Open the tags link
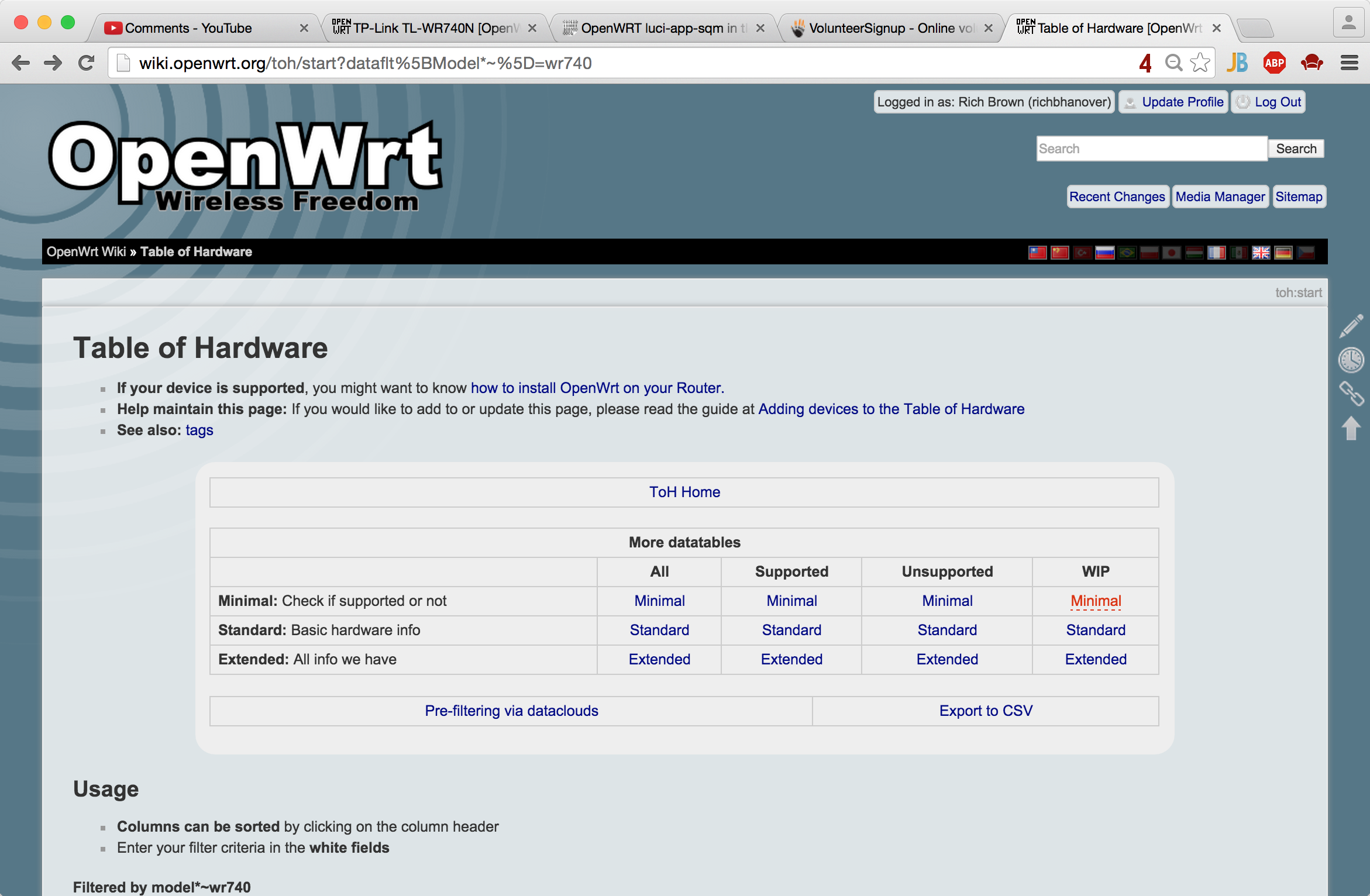This screenshot has height=896, width=1370. [199, 430]
